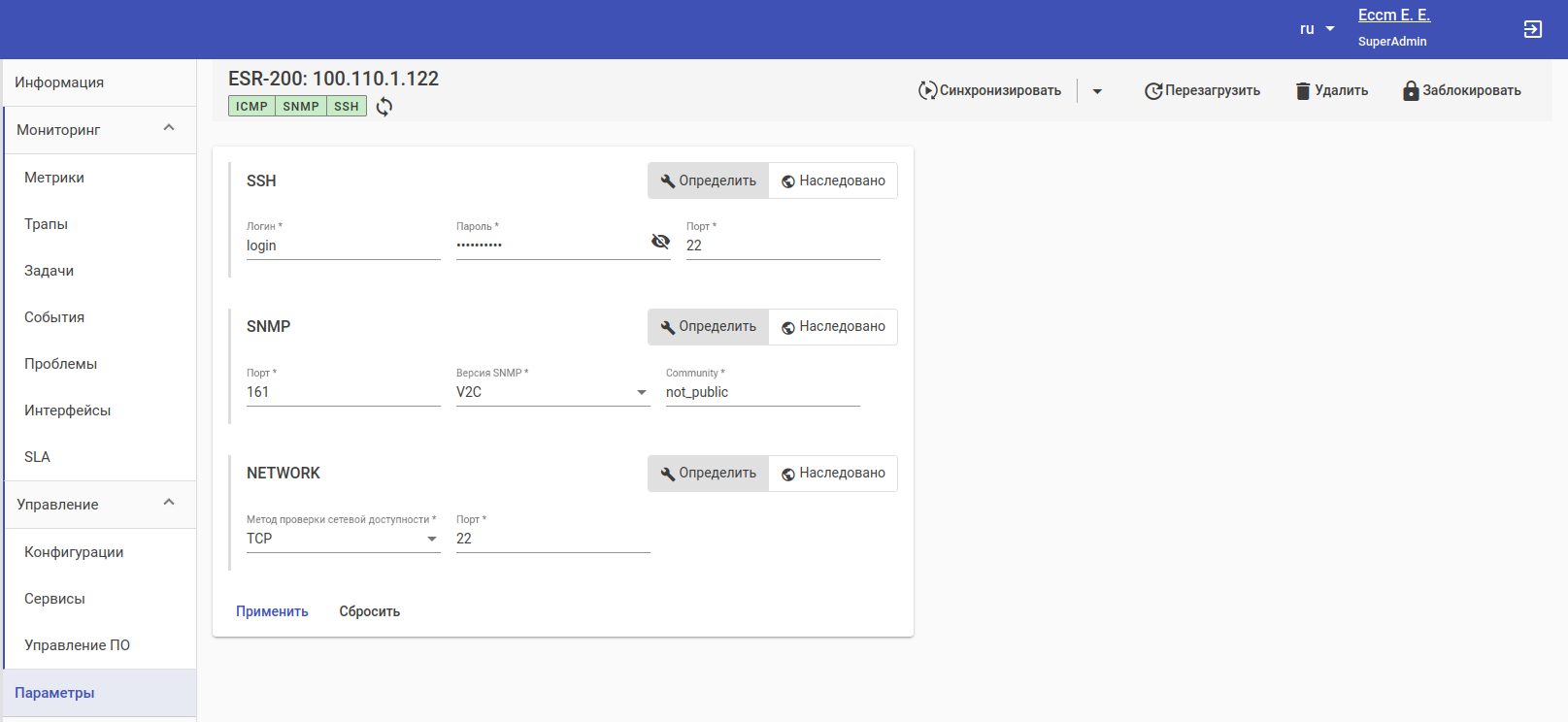
Task: Open the ru language dropdown
Action: point(1318,29)
